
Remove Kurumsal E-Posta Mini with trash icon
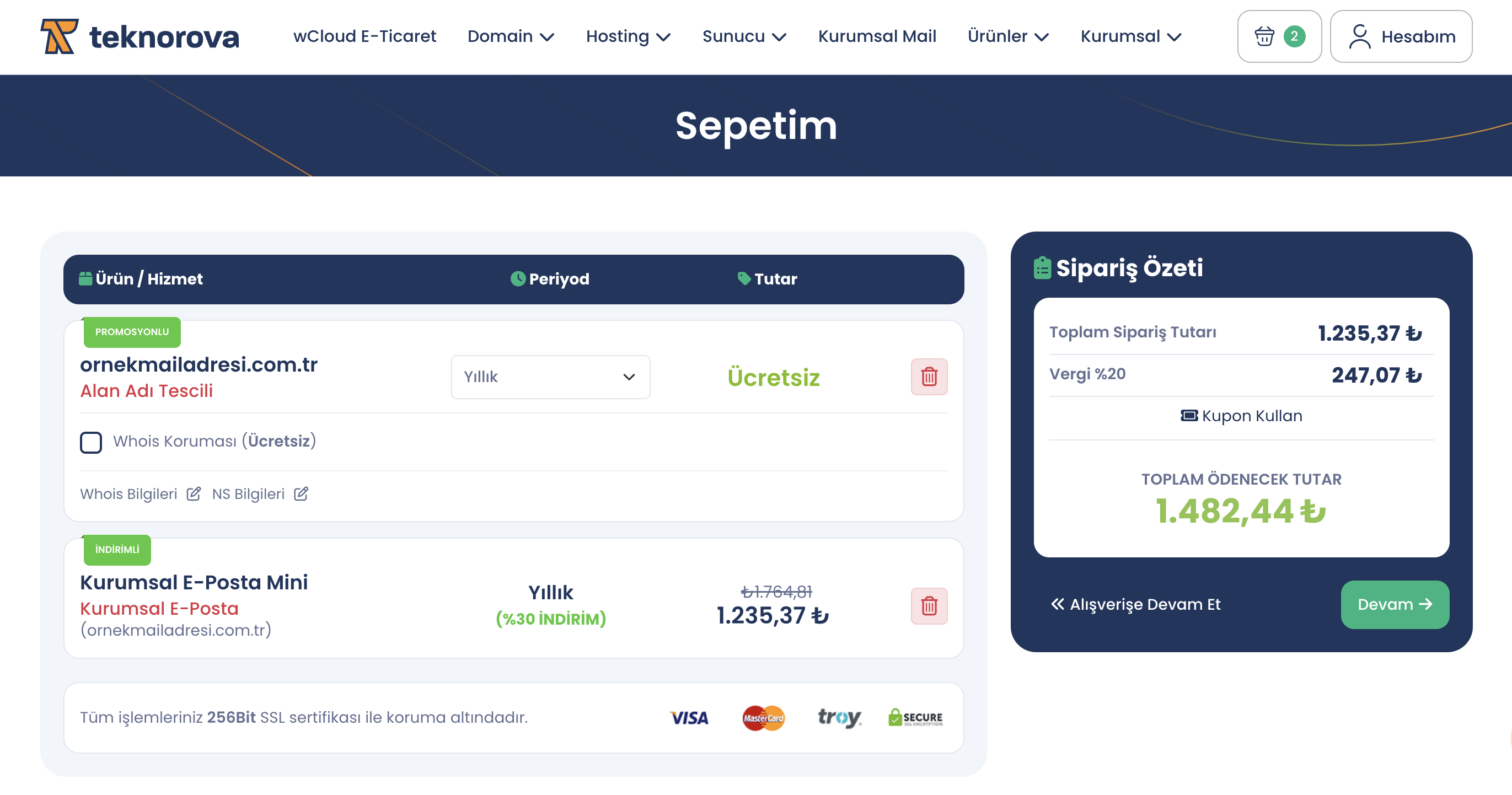929,605
